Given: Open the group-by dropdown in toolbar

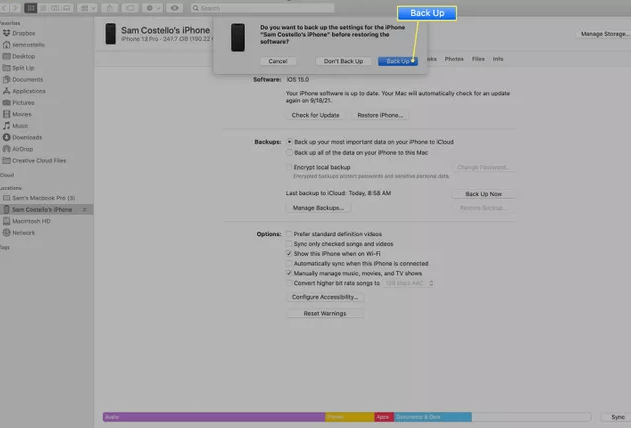Looking at the screenshot, I should 87,8.
